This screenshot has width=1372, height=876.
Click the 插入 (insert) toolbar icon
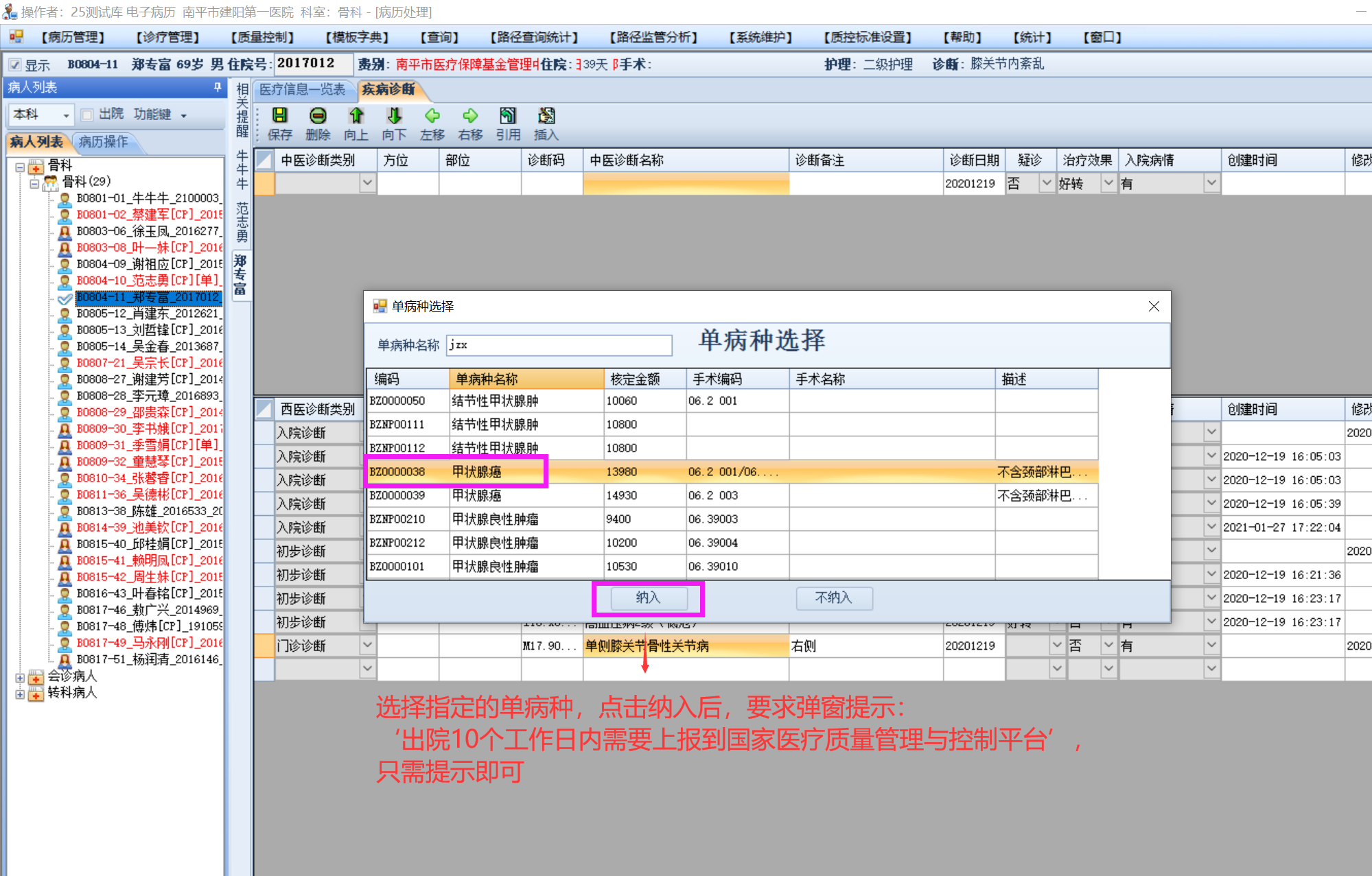click(x=546, y=116)
